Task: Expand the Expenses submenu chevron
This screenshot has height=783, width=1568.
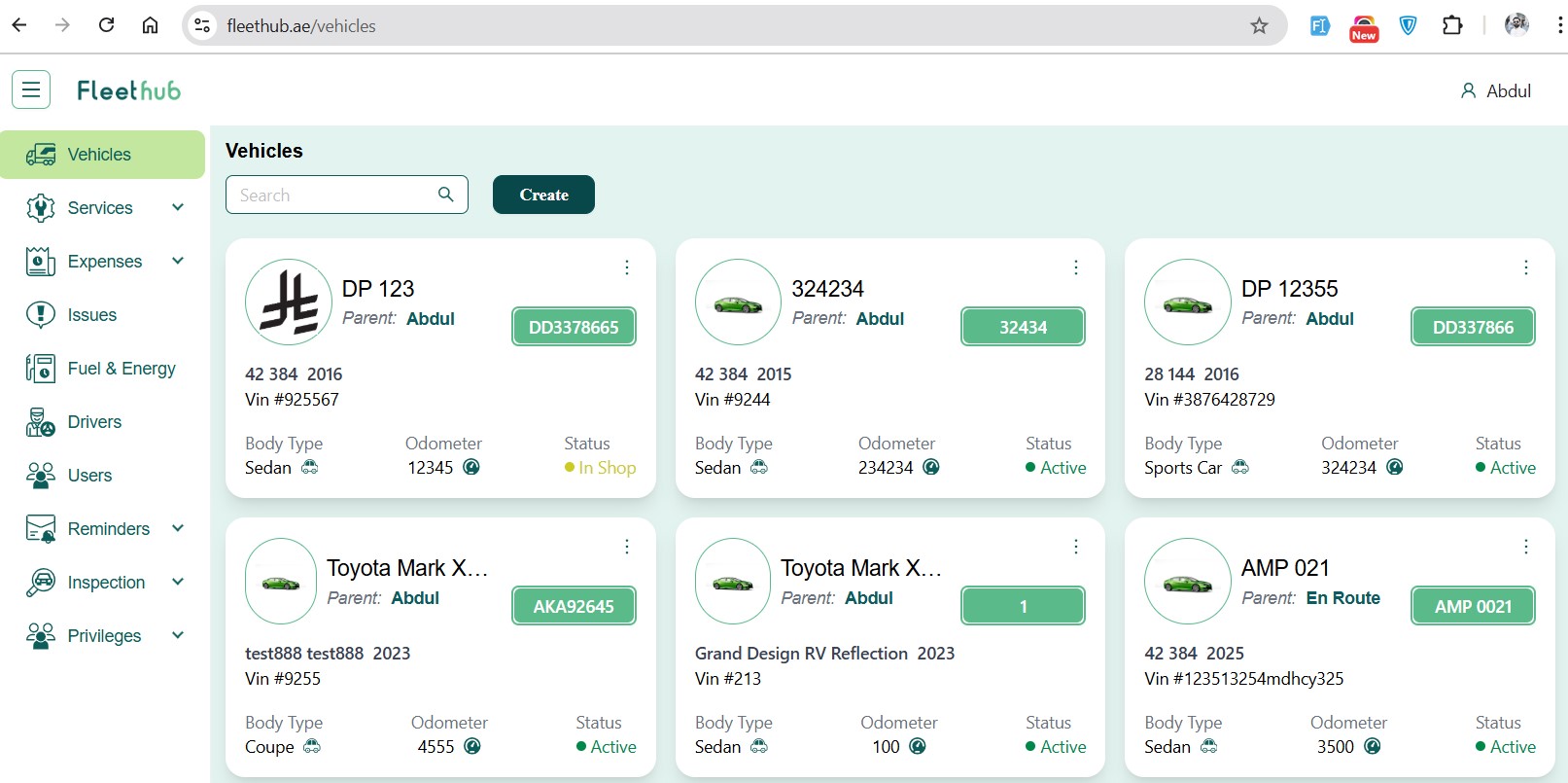Action: pos(178,261)
